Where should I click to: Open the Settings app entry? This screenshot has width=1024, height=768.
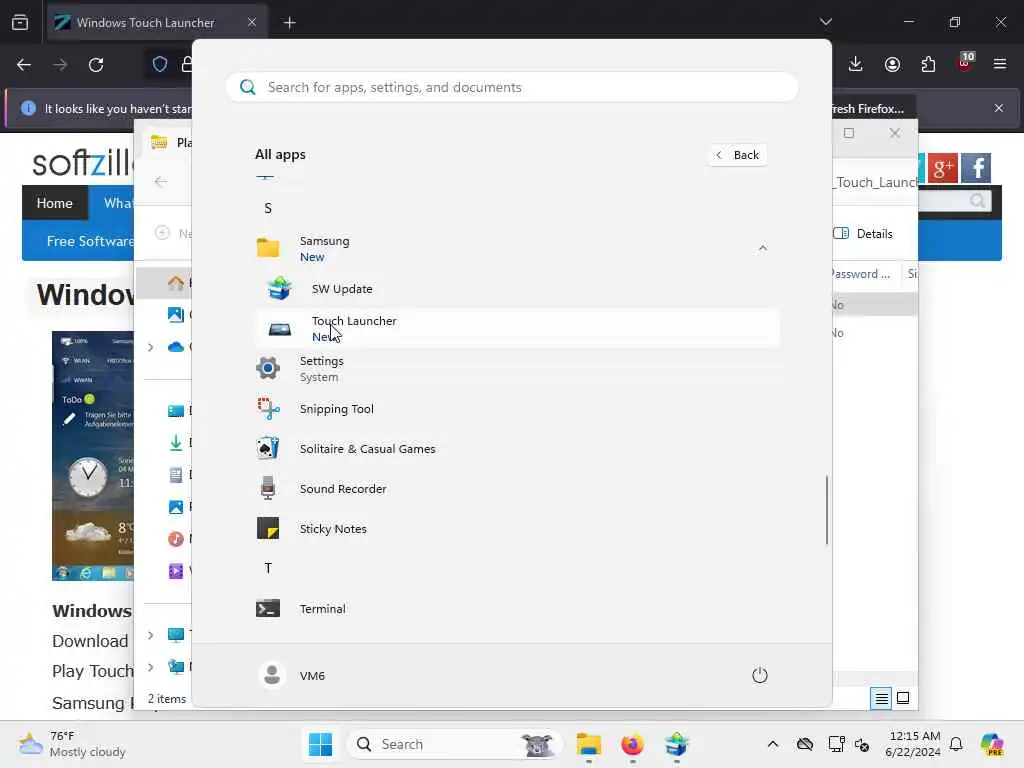pos(518,368)
